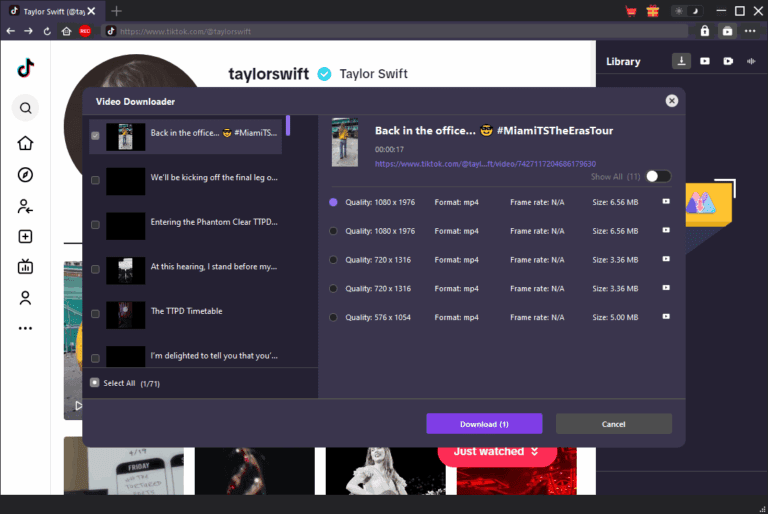The height and width of the screenshot is (514, 768).
Task: Go to TikTok Home icon
Action: (26, 143)
